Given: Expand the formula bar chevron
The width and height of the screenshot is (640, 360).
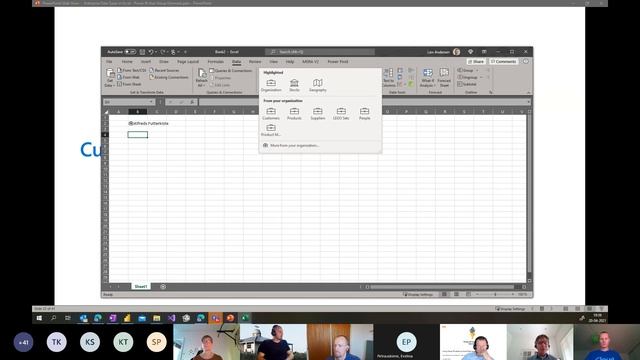Looking at the screenshot, I should click(529, 102).
